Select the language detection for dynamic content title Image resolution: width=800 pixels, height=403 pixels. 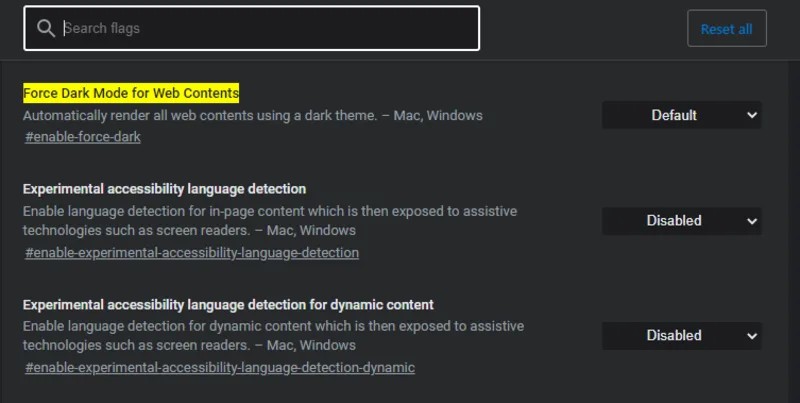[227, 304]
